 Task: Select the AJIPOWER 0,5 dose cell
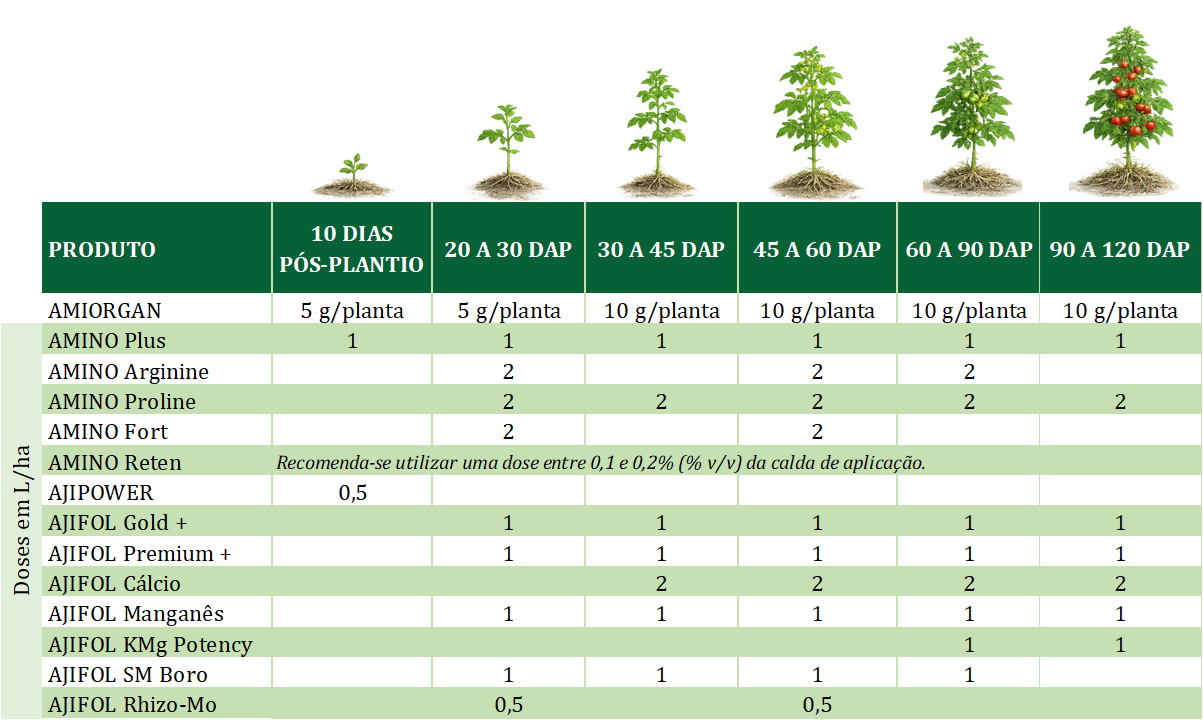(352, 493)
